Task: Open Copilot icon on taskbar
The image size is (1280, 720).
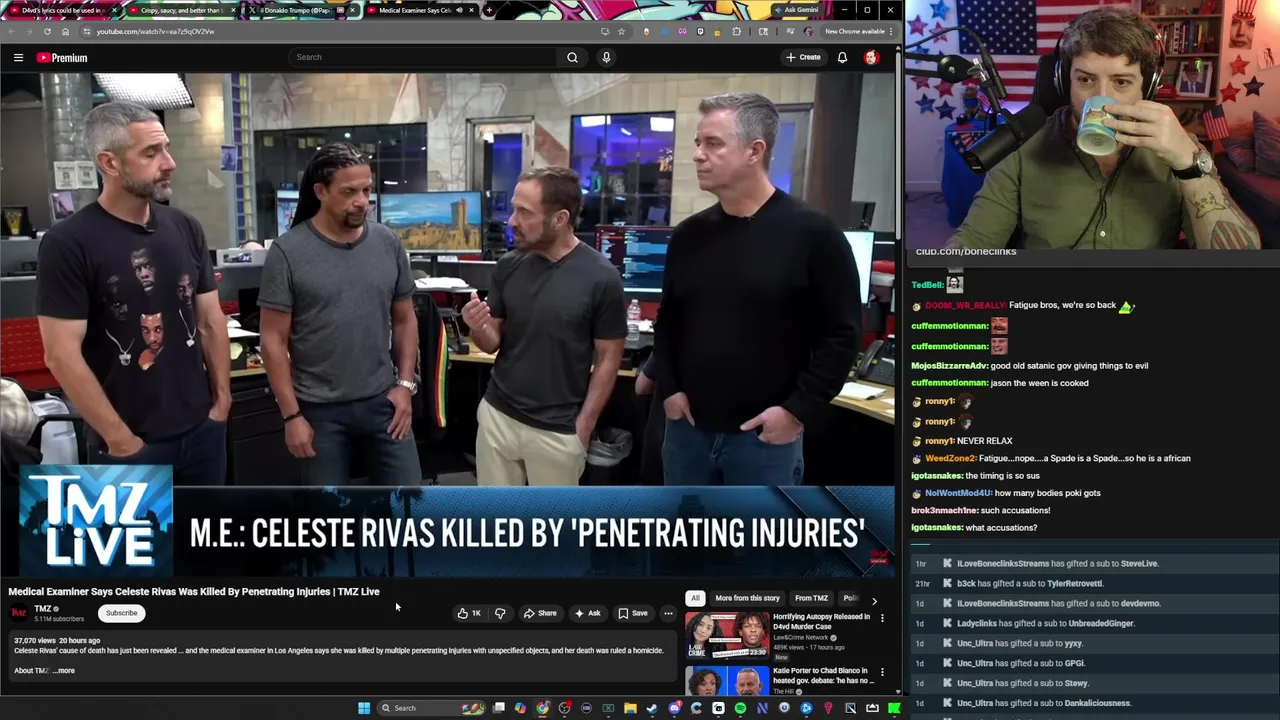Action: pyautogui.click(x=520, y=708)
